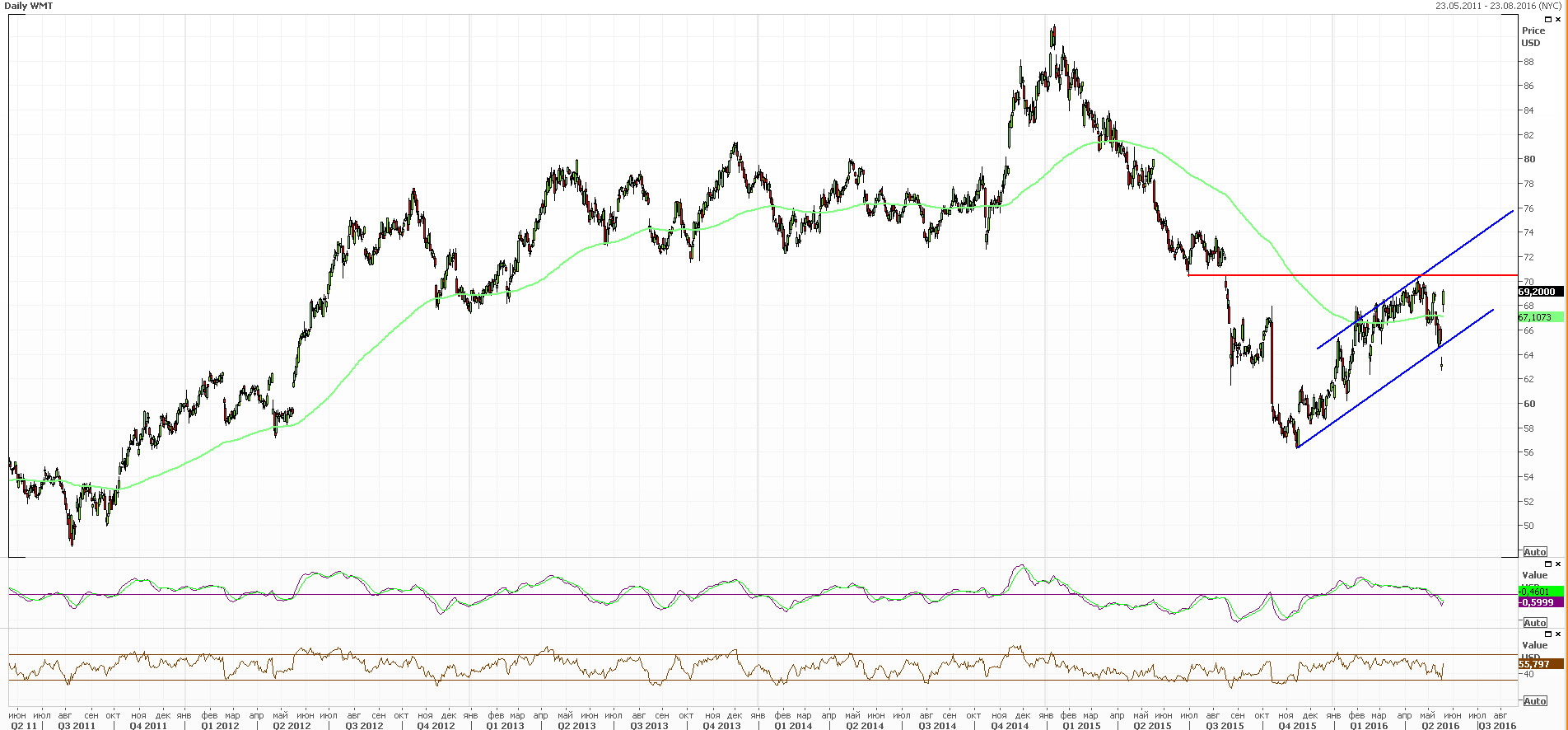Close the bottom indicator panel showing 55,797
Screen dimensions: 1568x730
(1558, 634)
